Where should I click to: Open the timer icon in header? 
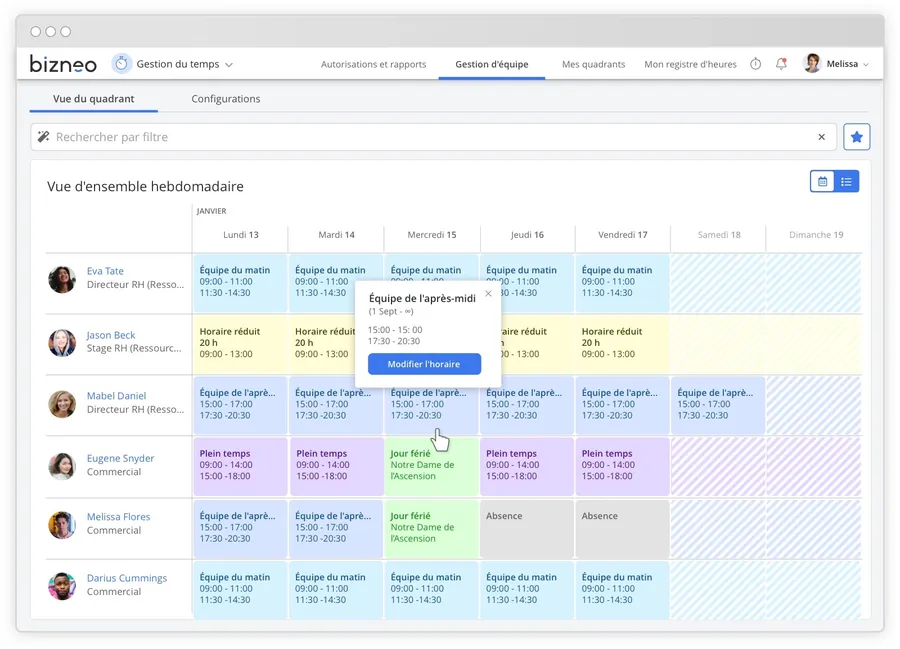(755, 64)
